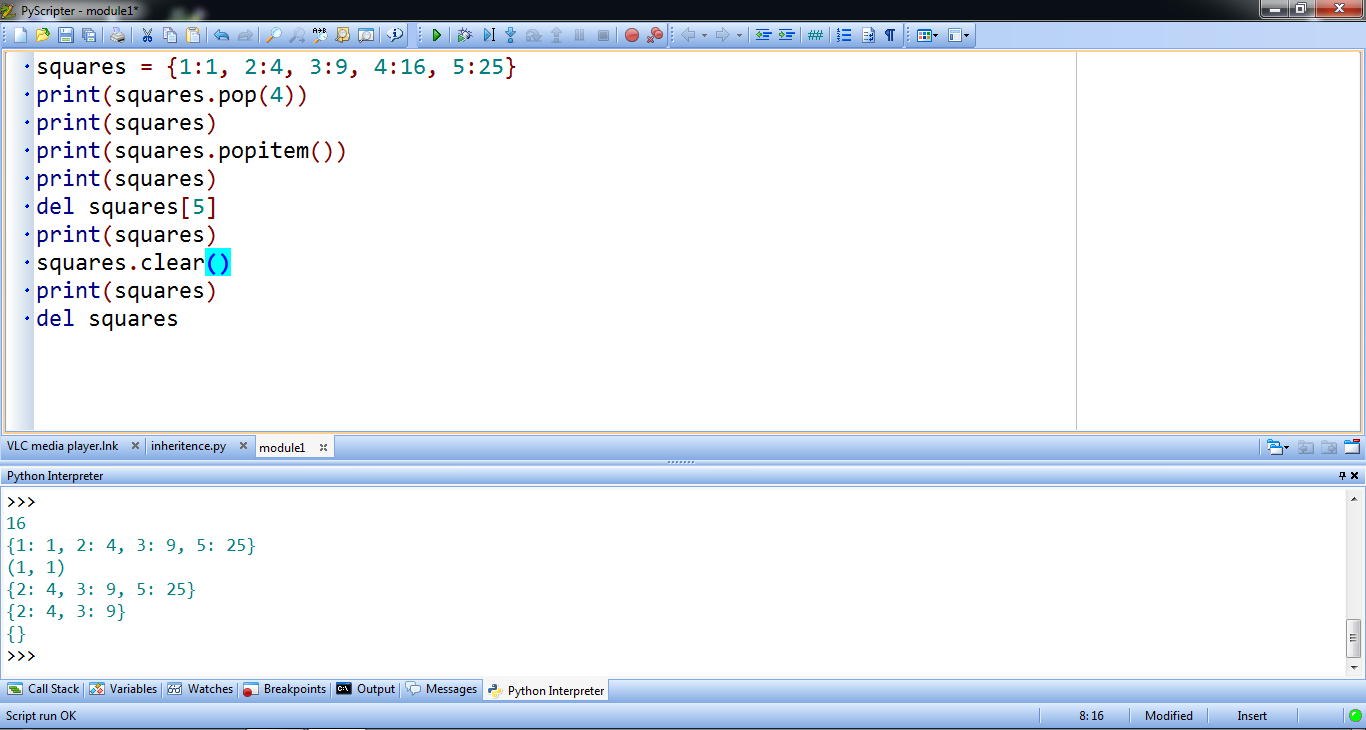This screenshot has width=1366, height=730.
Task: Set a breakpoint using the red circle icon
Action: pos(631,35)
